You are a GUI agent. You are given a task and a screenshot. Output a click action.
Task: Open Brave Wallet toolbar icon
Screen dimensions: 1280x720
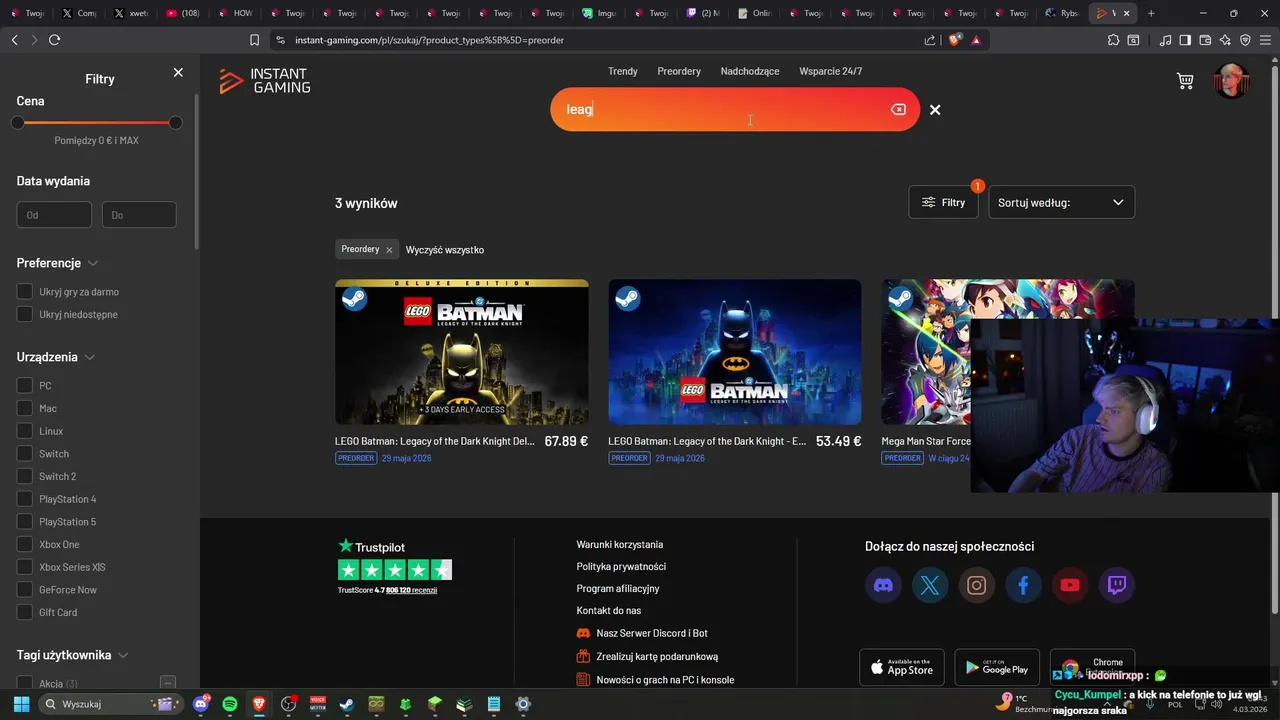[x=1205, y=40]
